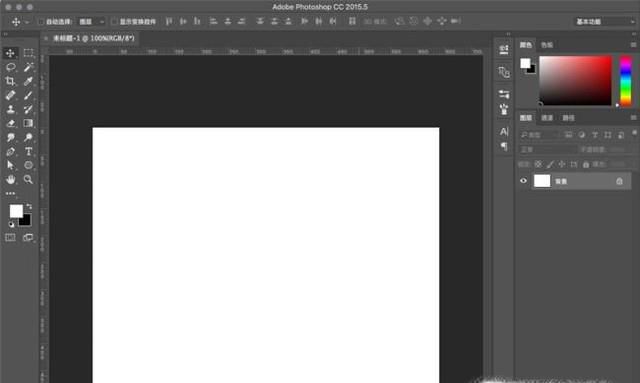Select the Magic Wand tool
The image size is (640, 383).
click(28, 67)
